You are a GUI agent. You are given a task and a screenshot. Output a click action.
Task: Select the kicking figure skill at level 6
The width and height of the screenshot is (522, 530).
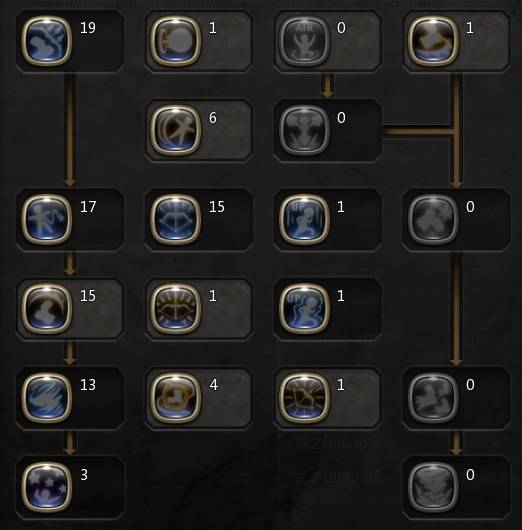175,130
